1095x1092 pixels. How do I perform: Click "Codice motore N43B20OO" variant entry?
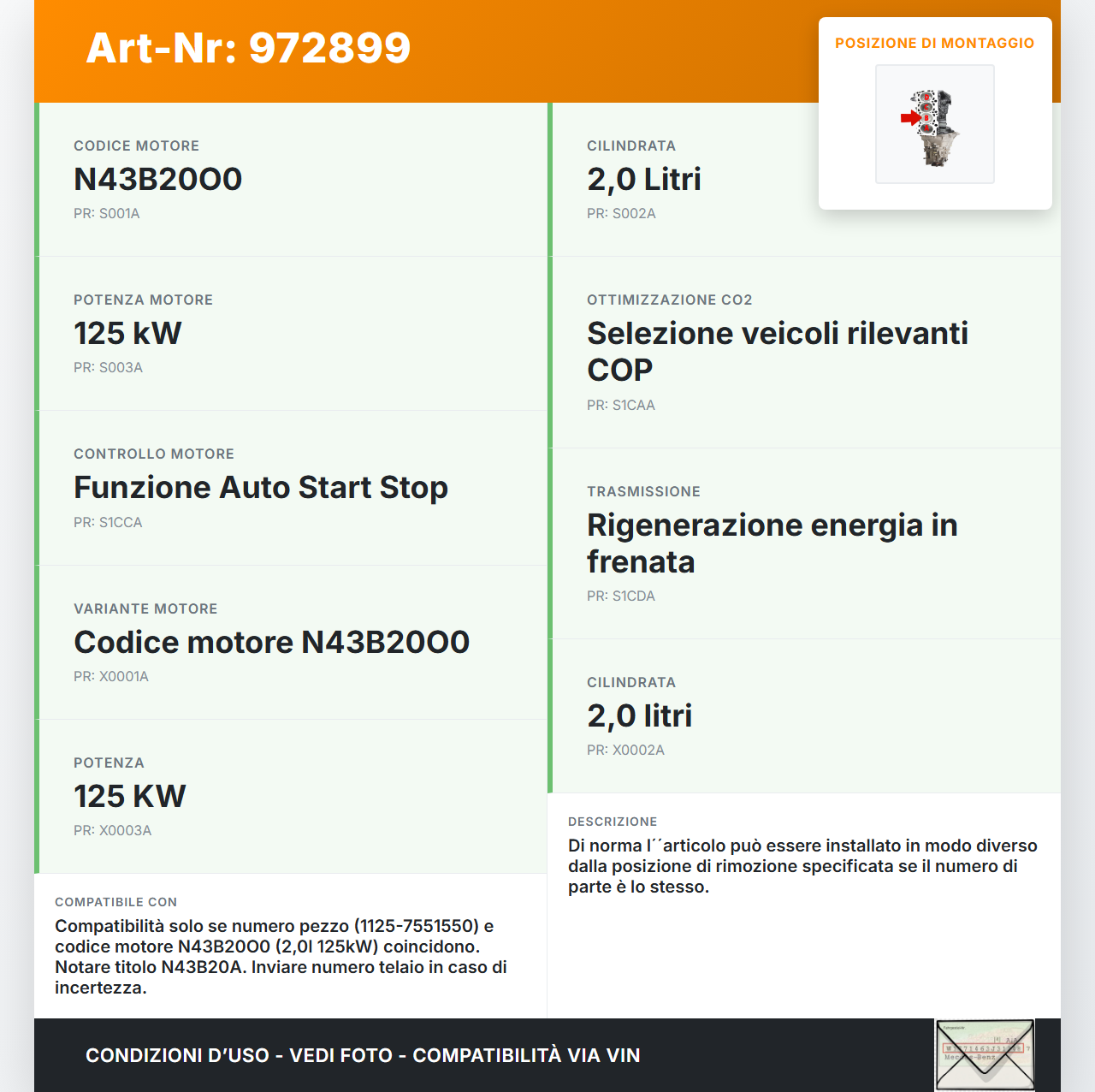click(x=272, y=642)
